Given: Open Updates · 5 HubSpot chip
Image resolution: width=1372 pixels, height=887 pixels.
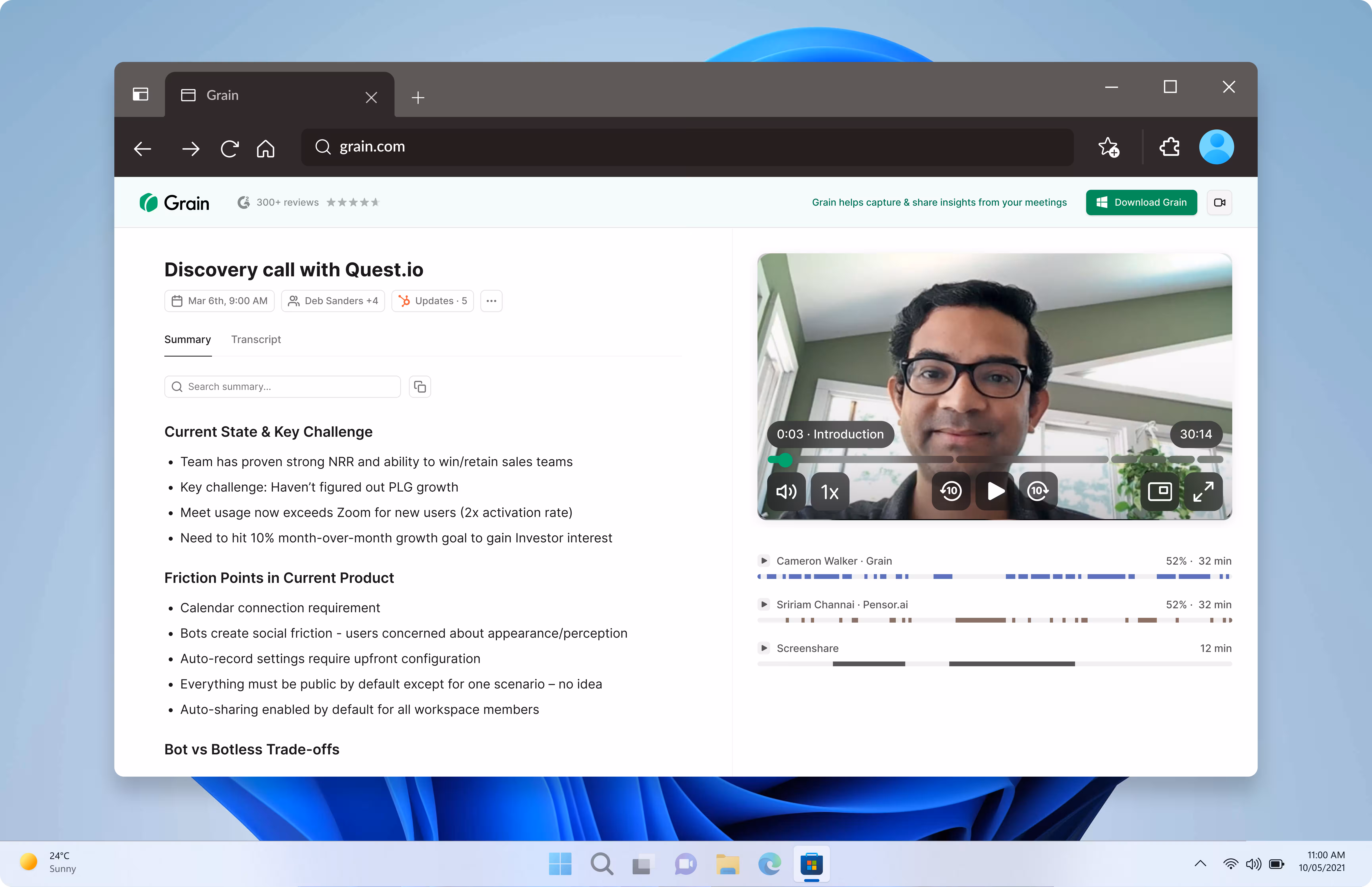Looking at the screenshot, I should coord(432,301).
